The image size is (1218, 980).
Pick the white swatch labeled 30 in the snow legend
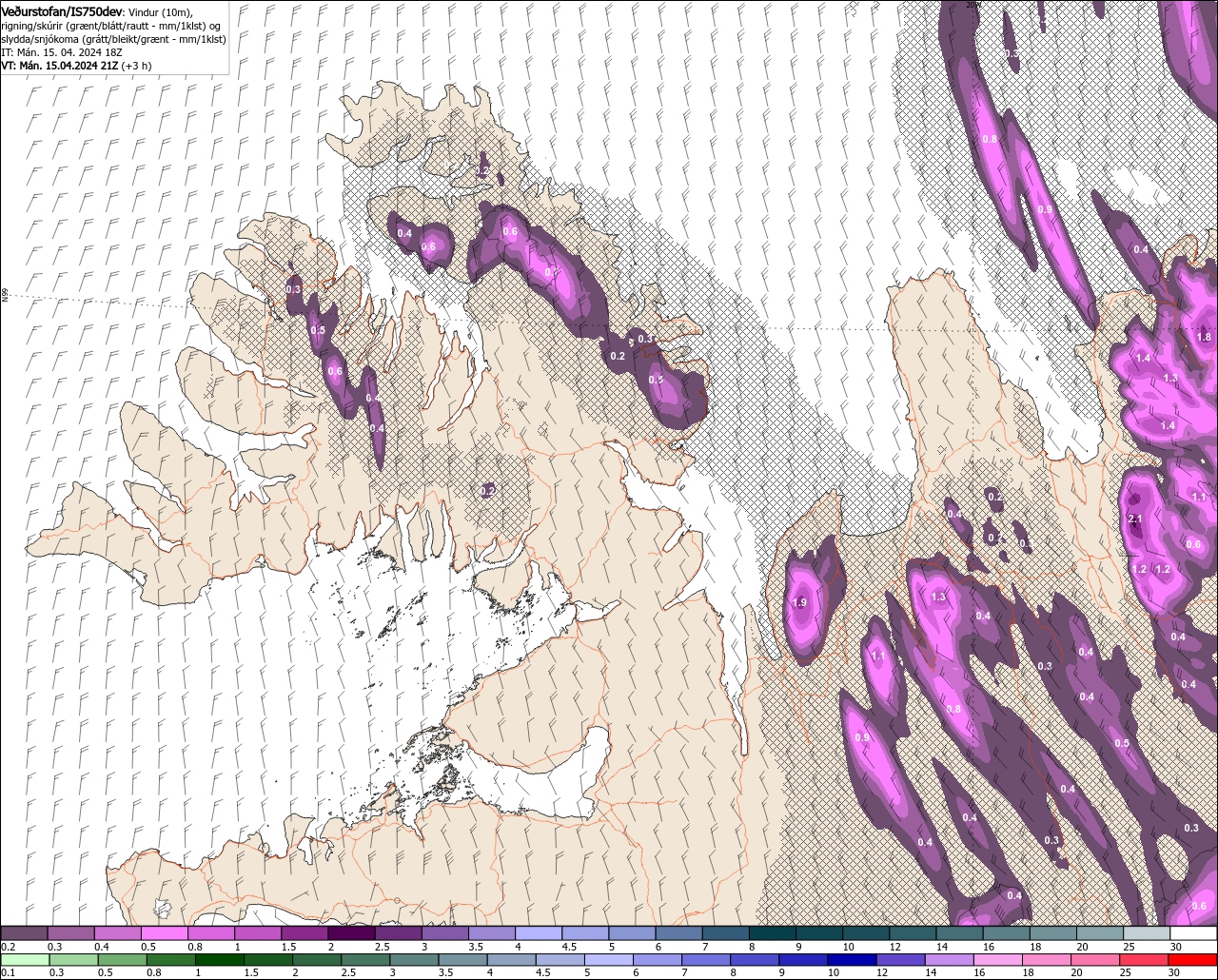pyautogui.click(x=1193, y=933)
